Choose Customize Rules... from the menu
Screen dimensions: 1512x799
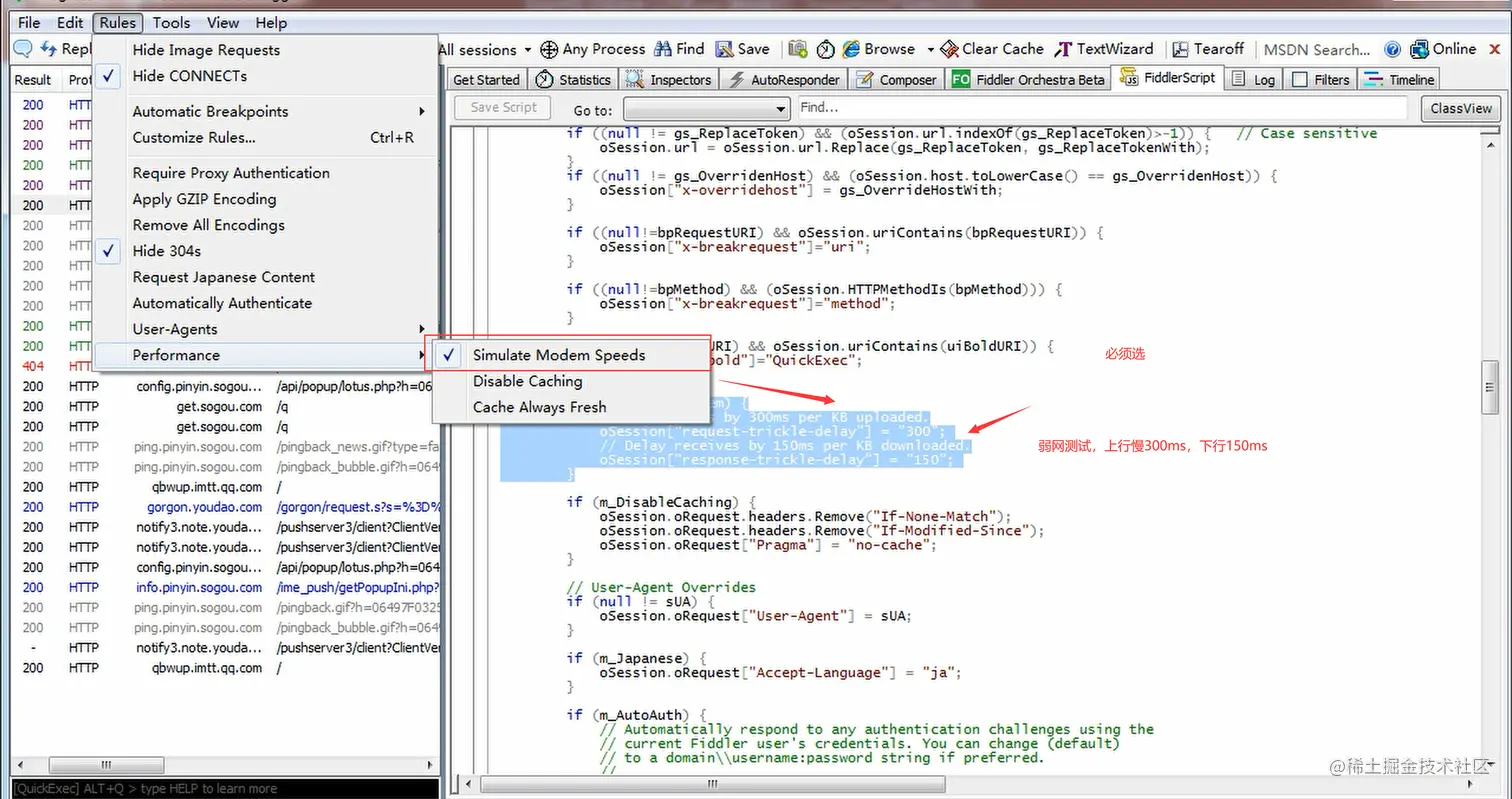267,138
